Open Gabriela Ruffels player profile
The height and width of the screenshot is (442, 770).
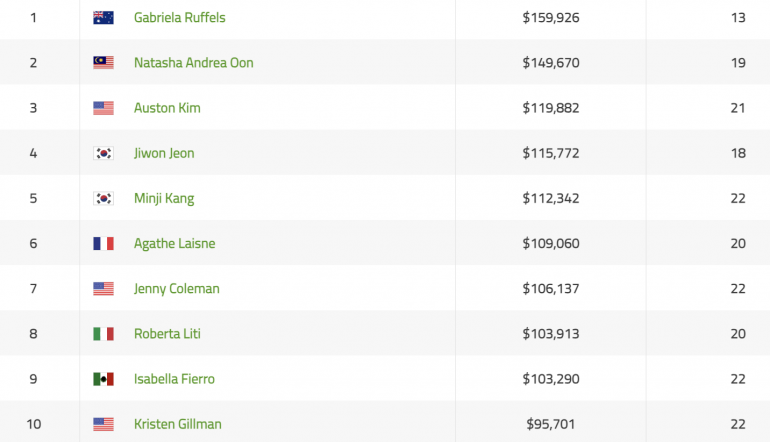tap(180, 18)
